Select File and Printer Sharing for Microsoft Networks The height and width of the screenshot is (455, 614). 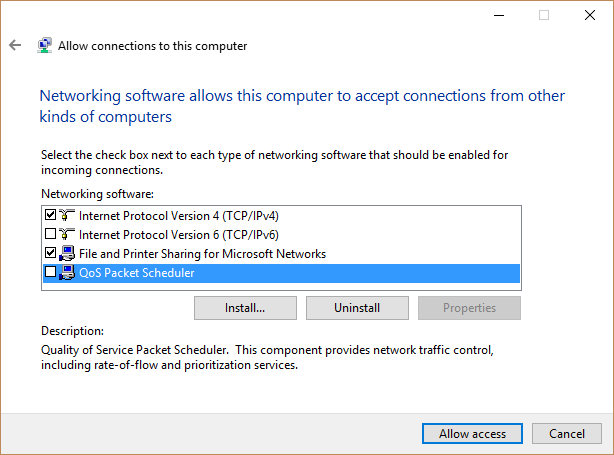pyautogui.click(x=202, y=254)
